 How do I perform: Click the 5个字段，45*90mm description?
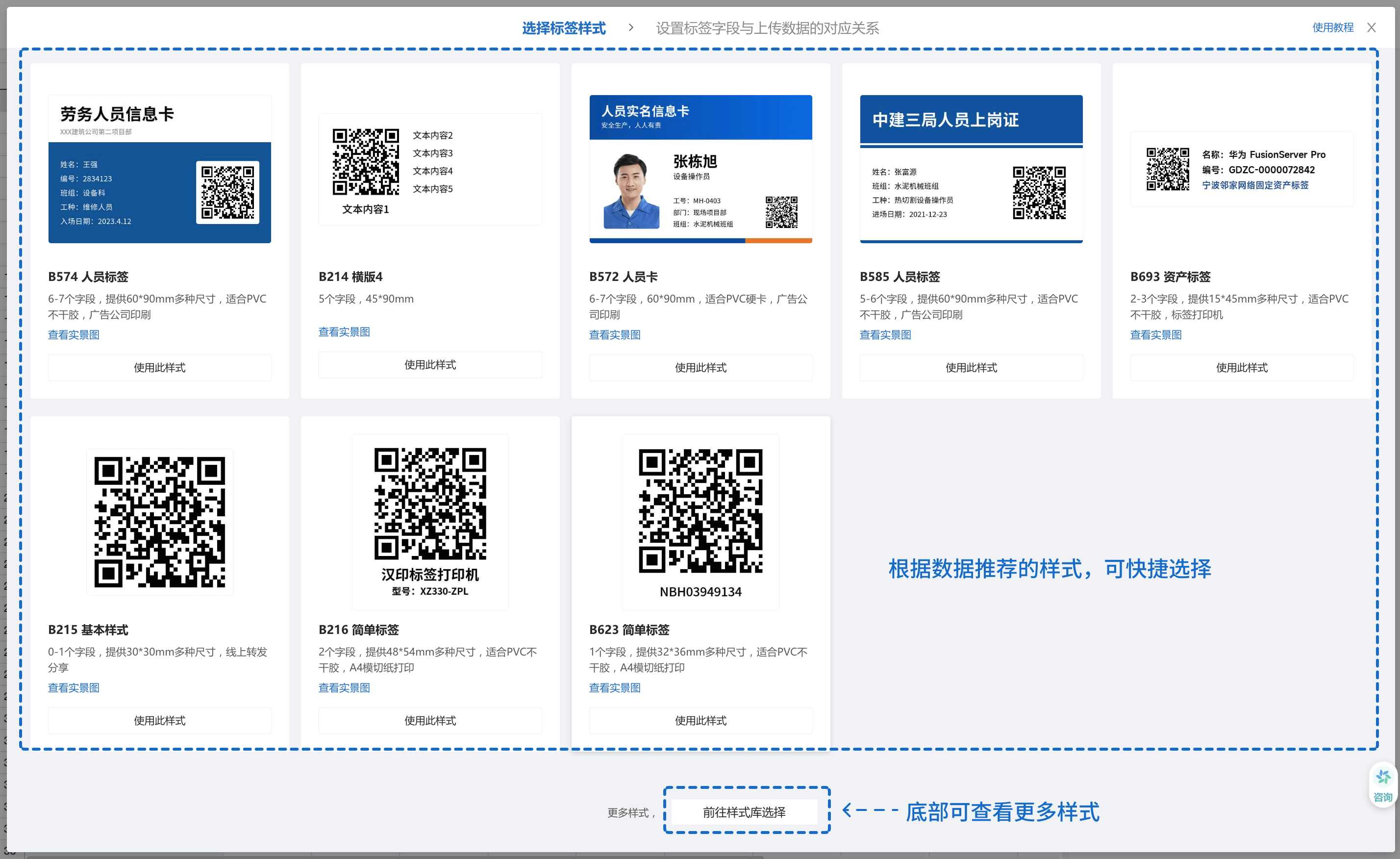pos(366,299)
